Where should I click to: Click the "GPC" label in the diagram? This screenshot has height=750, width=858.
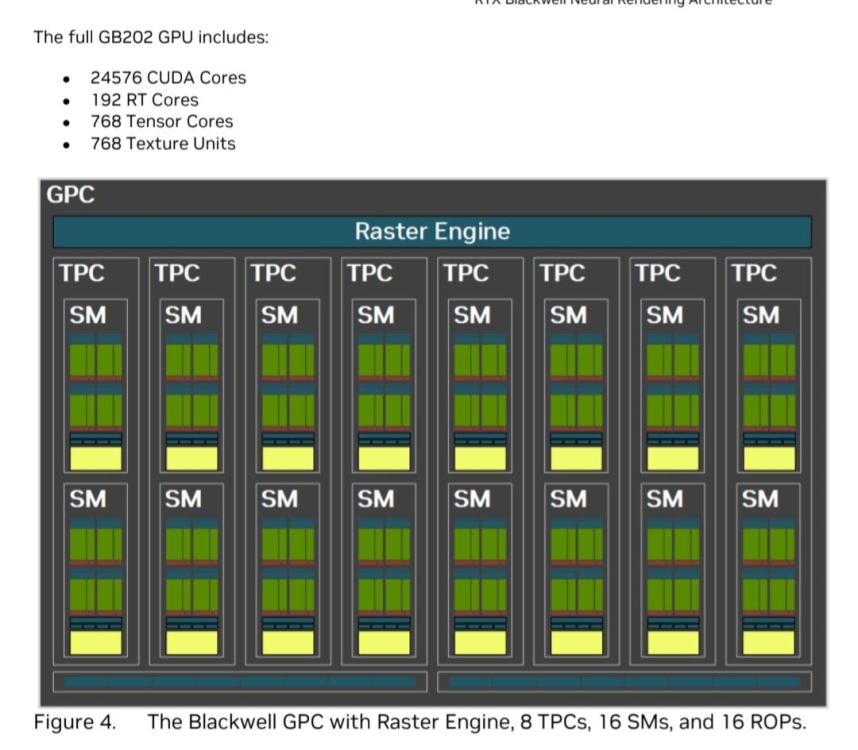tap(71, 195)
